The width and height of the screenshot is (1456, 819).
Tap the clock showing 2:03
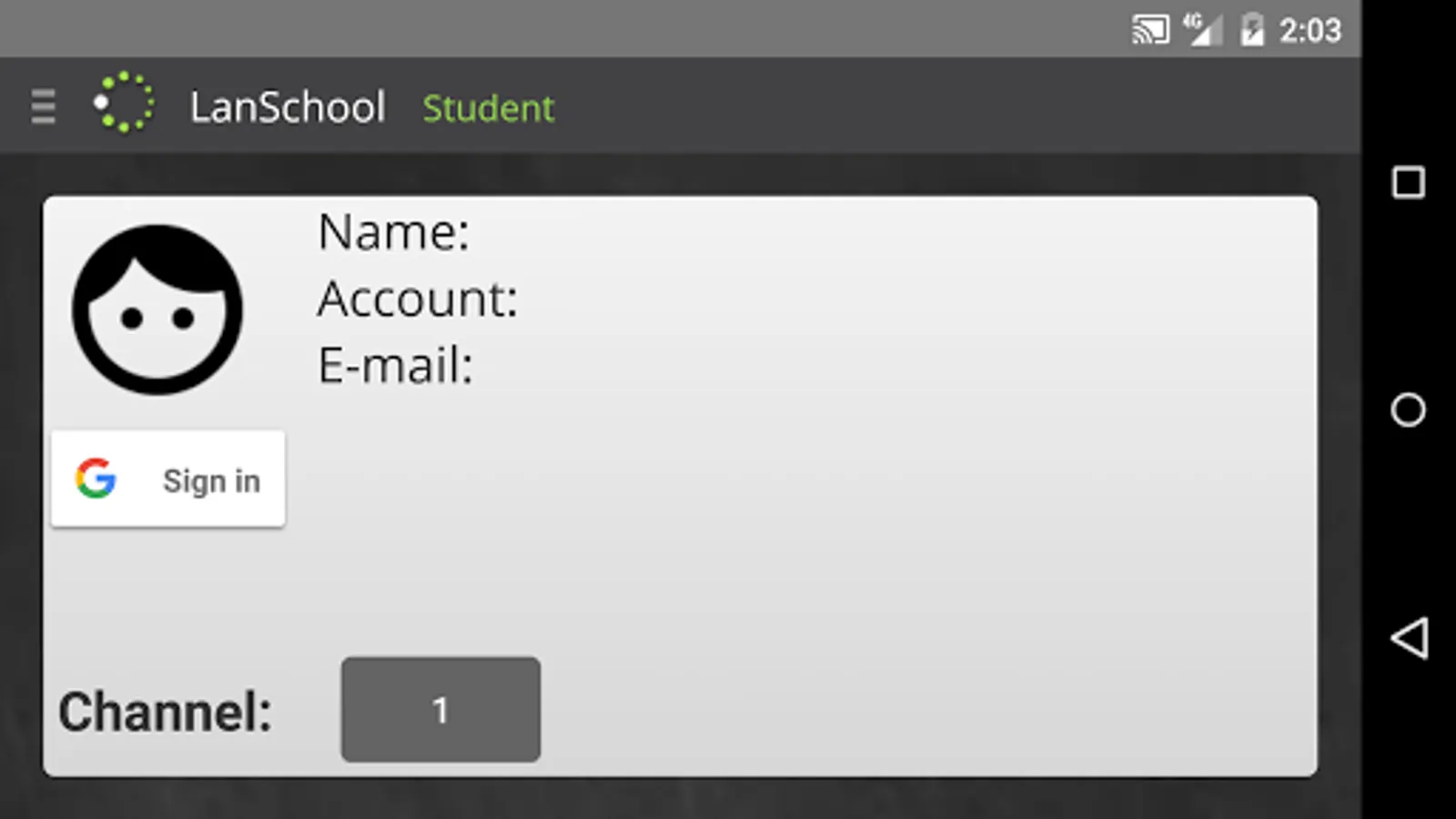point(1310,30)
